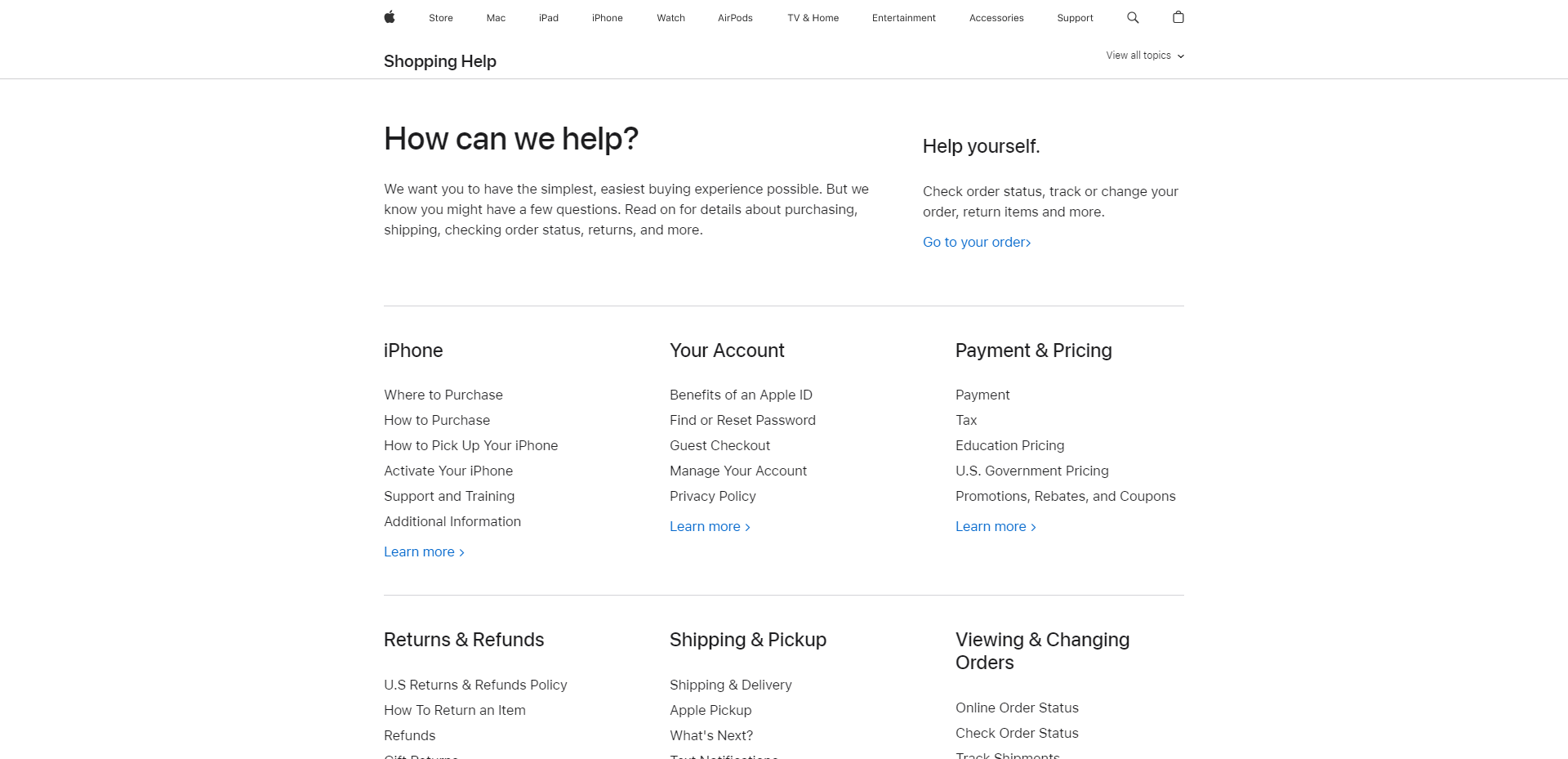Click the chevron next to Go to your order
The image size is (1568, 759).
[1028, 242]
